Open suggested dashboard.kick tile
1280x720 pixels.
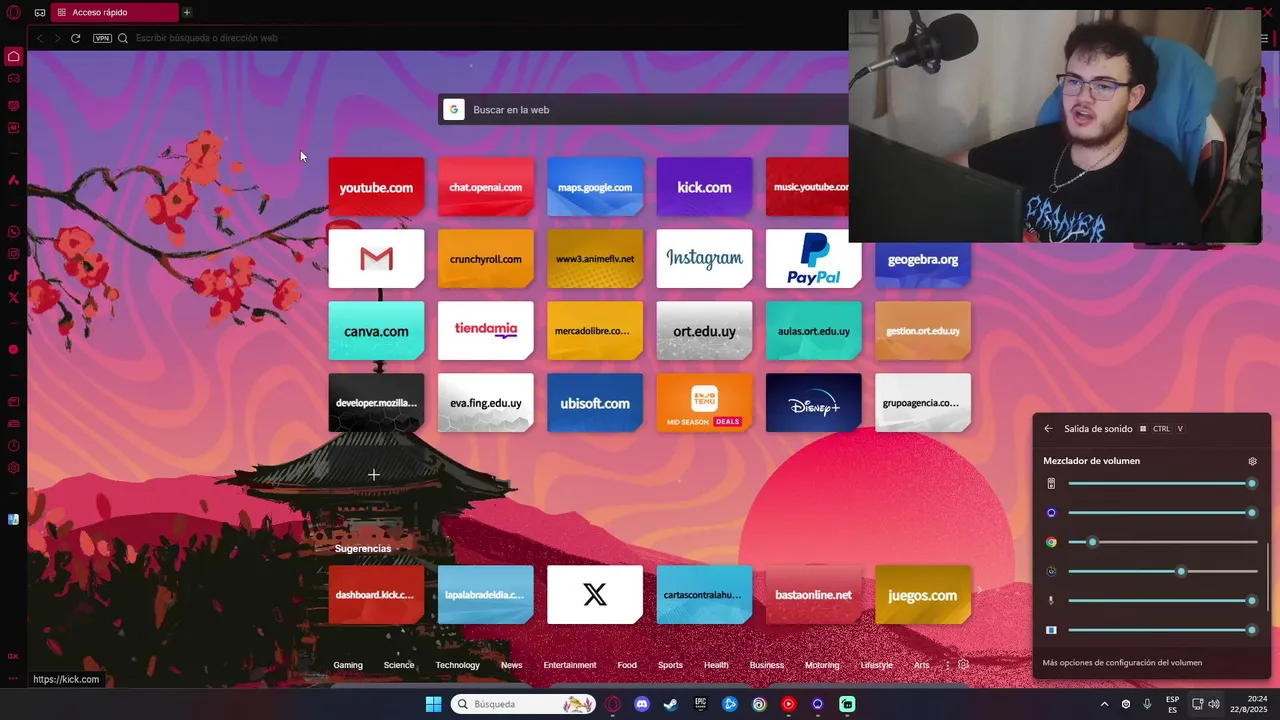point(376,595)
